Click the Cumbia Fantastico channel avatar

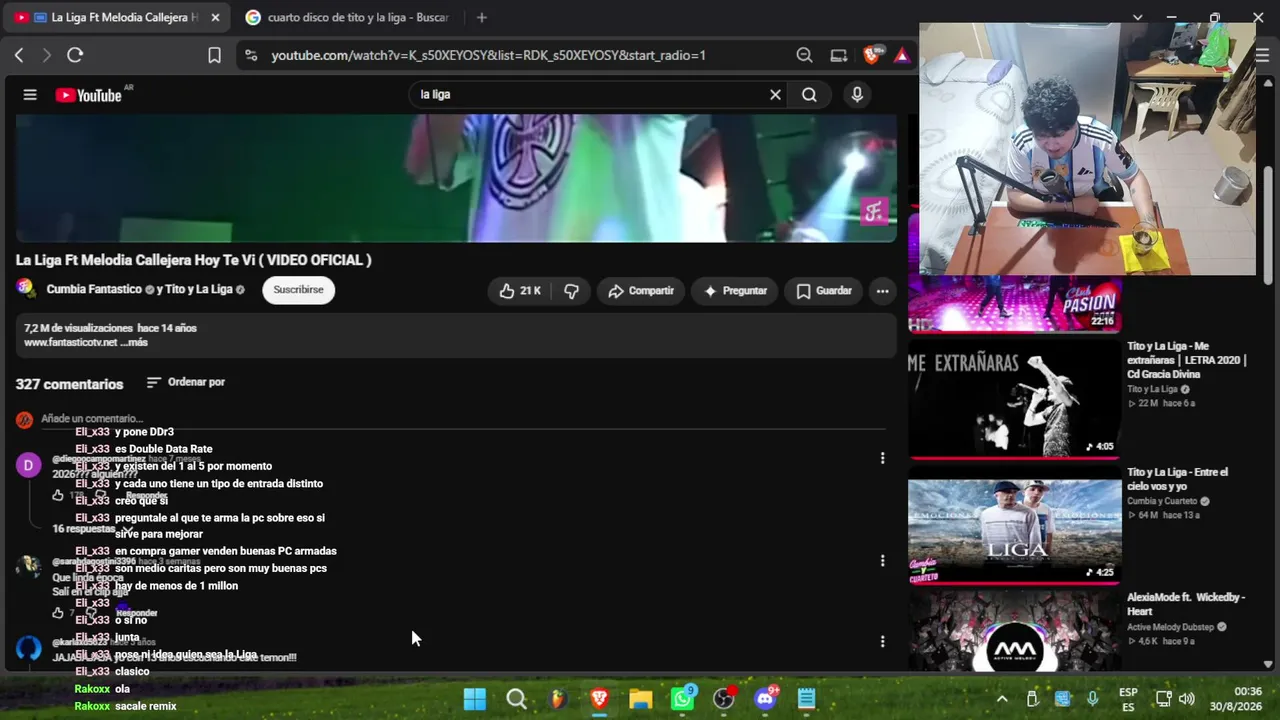coord(26,289)
